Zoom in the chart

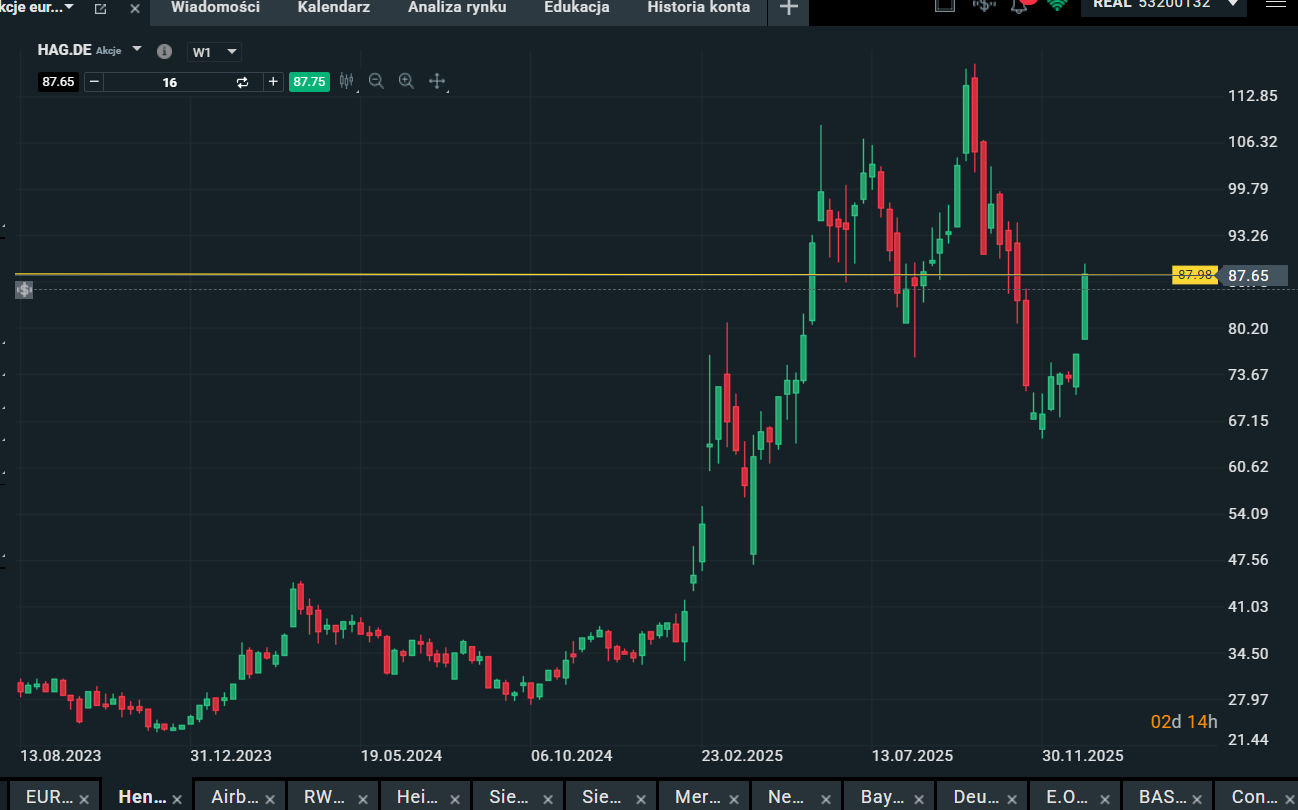pyautogui.click(x=406, y=82)
